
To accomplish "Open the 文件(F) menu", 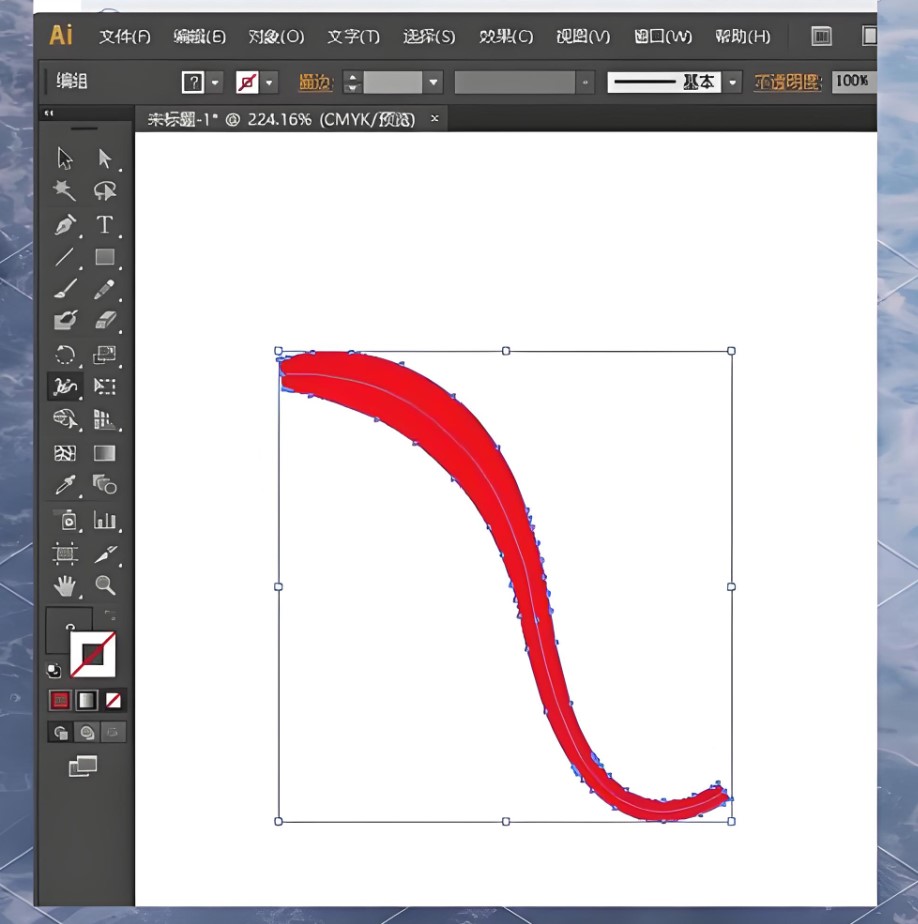I will click(124, 36).
